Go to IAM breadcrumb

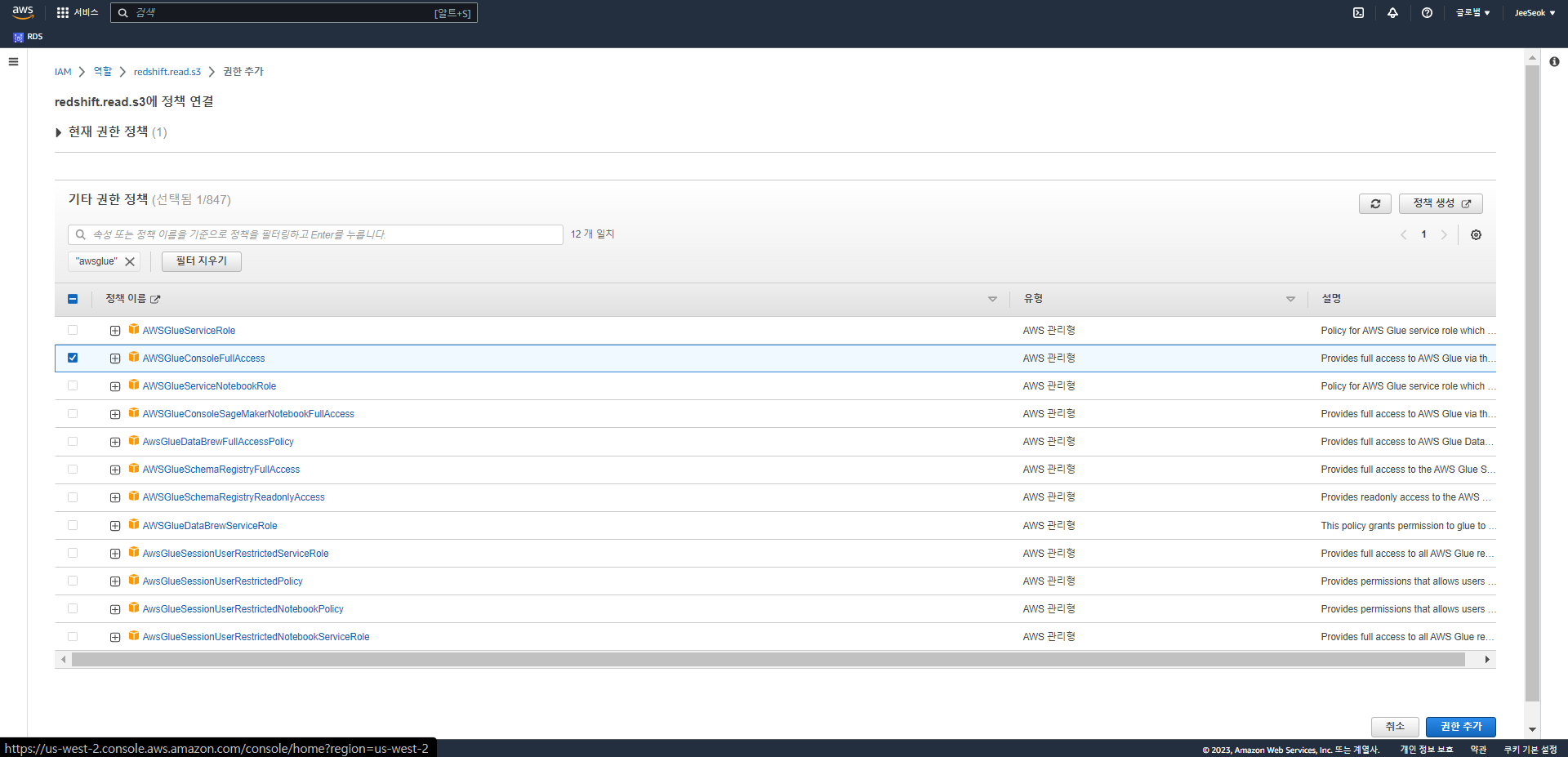click(63, 72)
